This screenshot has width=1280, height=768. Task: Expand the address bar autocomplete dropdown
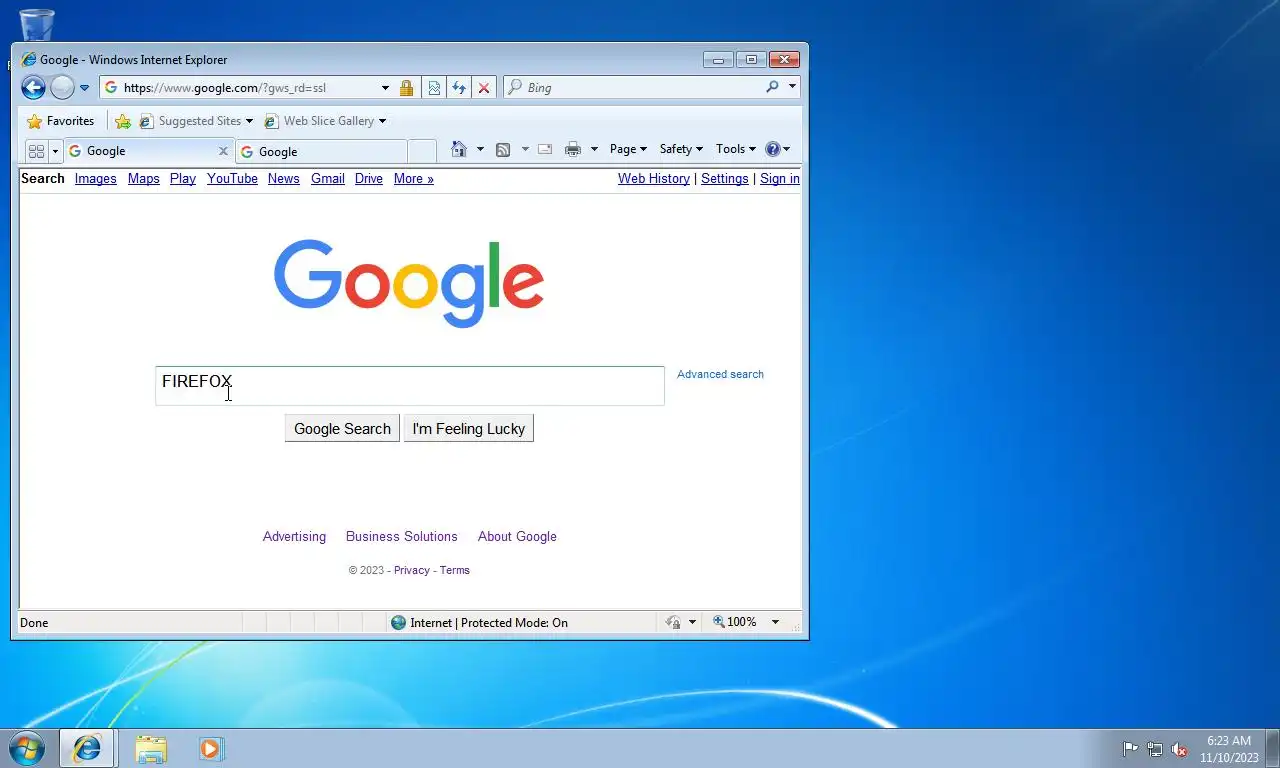[385, 88]
